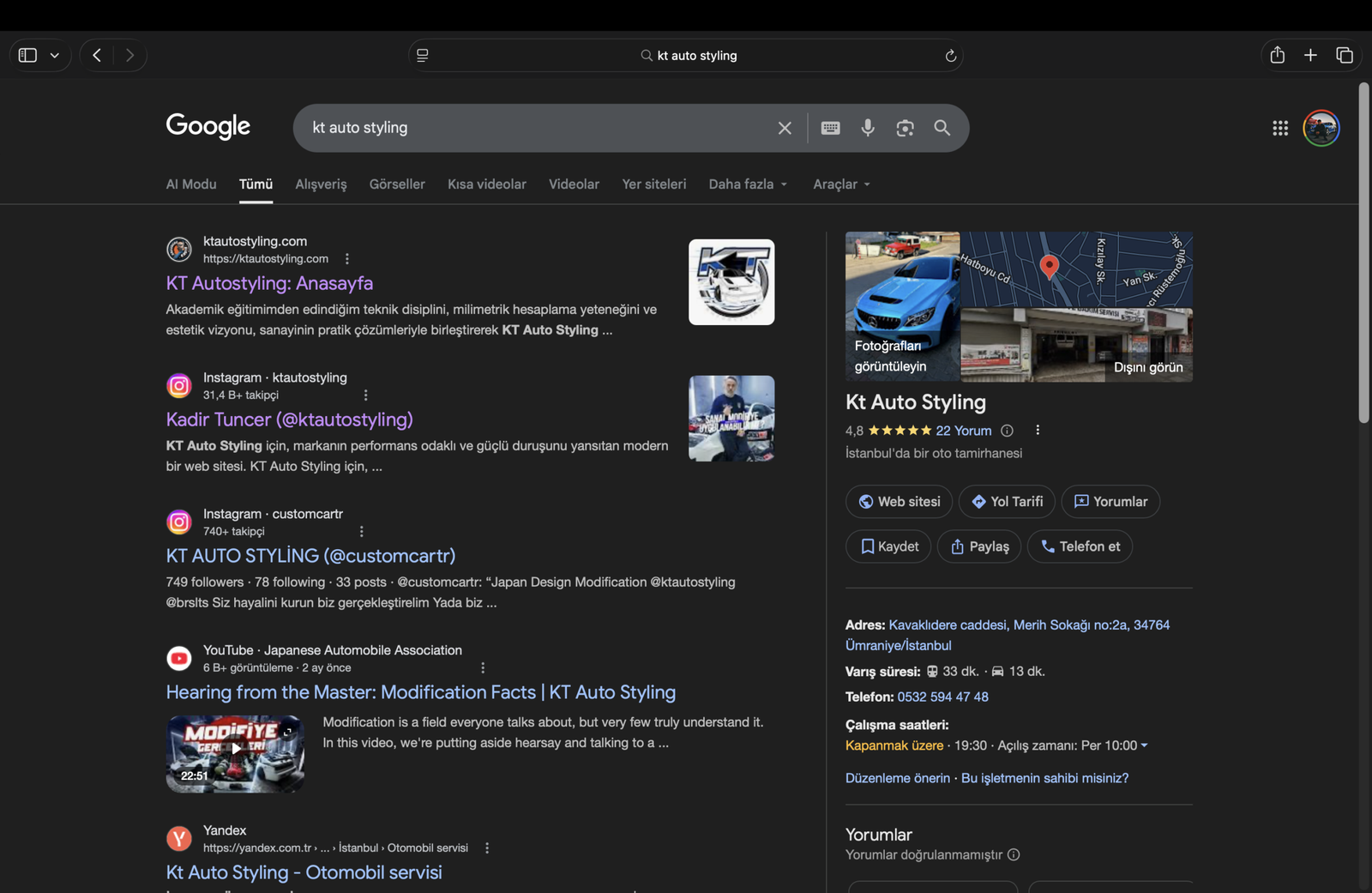Open the map preview with red pin
This screenshot has height=893, width=1372.
tap(1076, 269)
